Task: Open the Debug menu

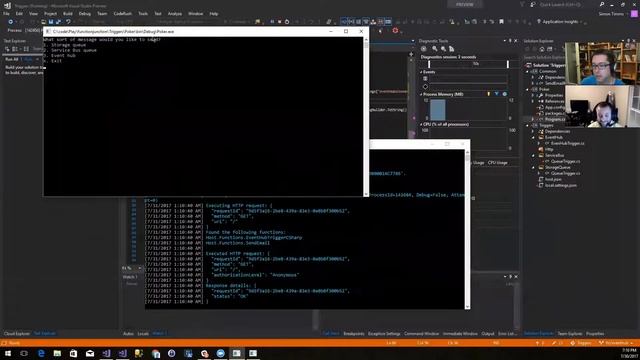Action: 84,13
